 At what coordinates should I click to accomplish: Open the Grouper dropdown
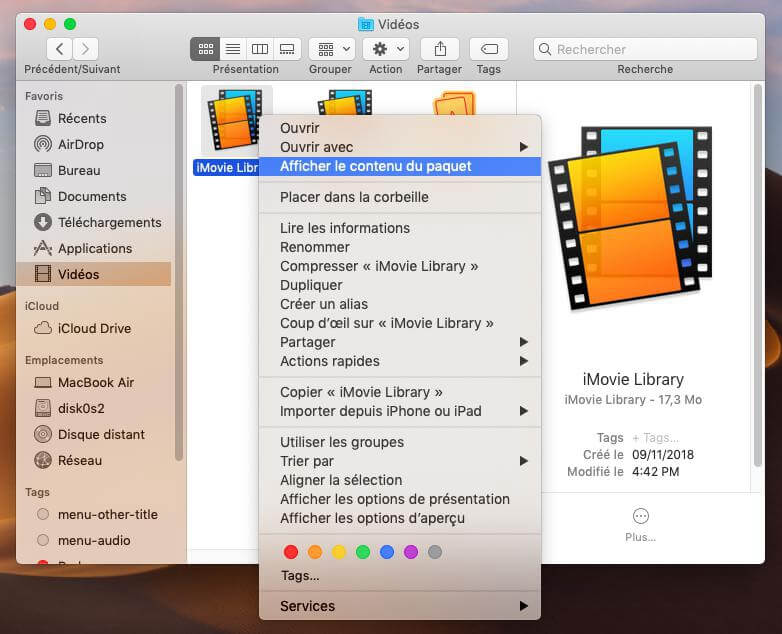click(x=332, y=49)
